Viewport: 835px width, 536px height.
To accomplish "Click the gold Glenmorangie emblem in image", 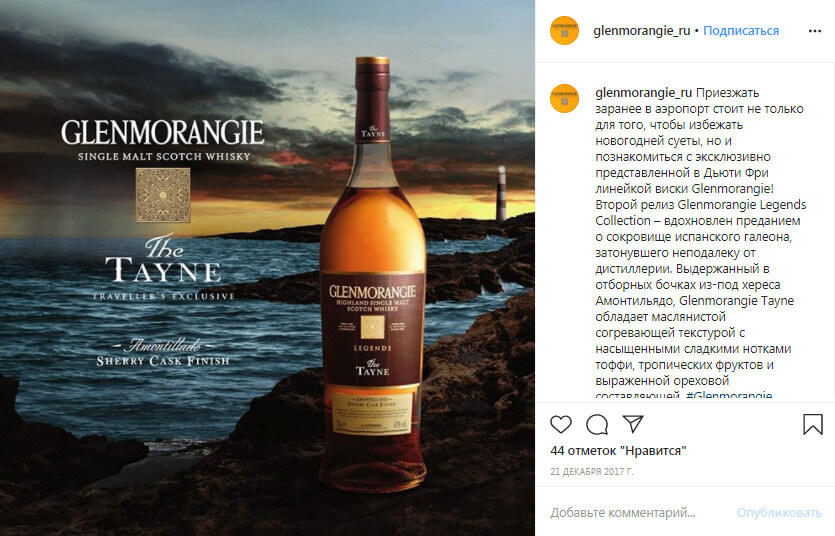I will click(x=162, y=195).
